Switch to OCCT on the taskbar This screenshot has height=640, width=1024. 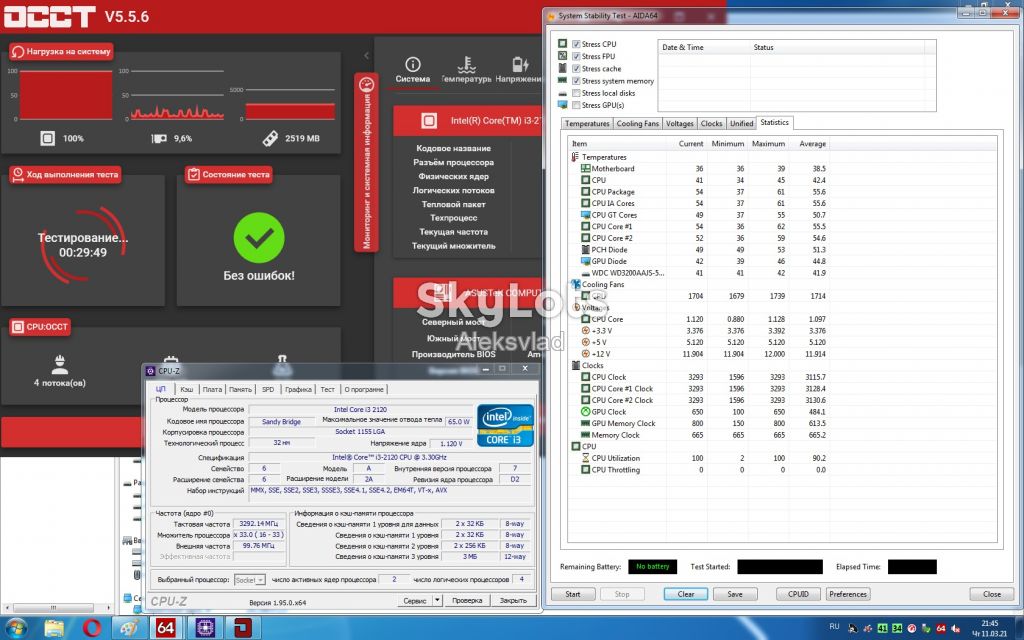(x=243, y=628)
